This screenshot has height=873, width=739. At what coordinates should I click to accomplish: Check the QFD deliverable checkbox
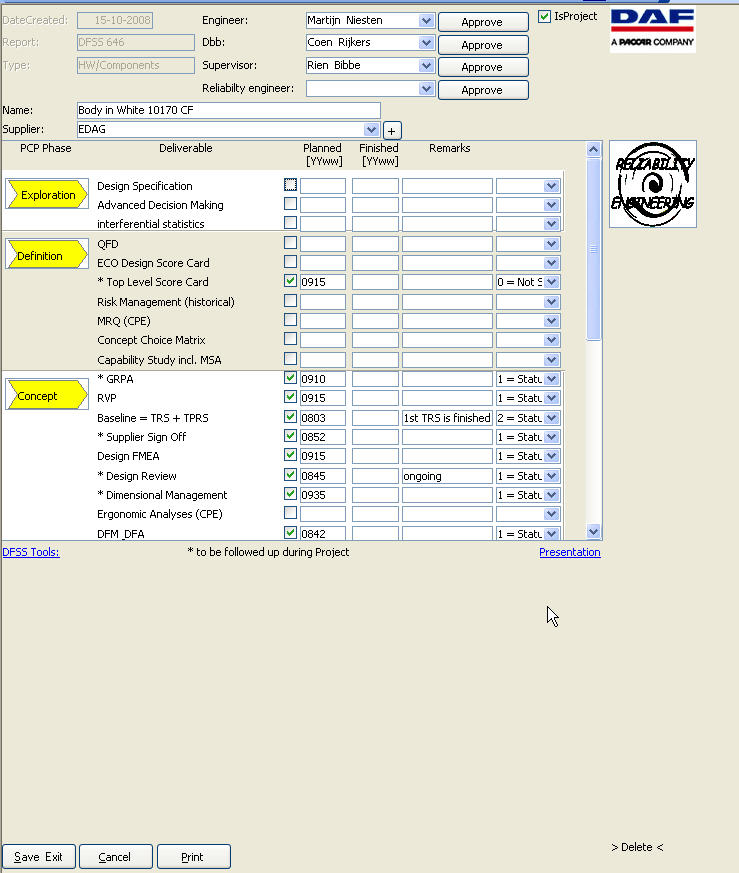click(290, 243)
